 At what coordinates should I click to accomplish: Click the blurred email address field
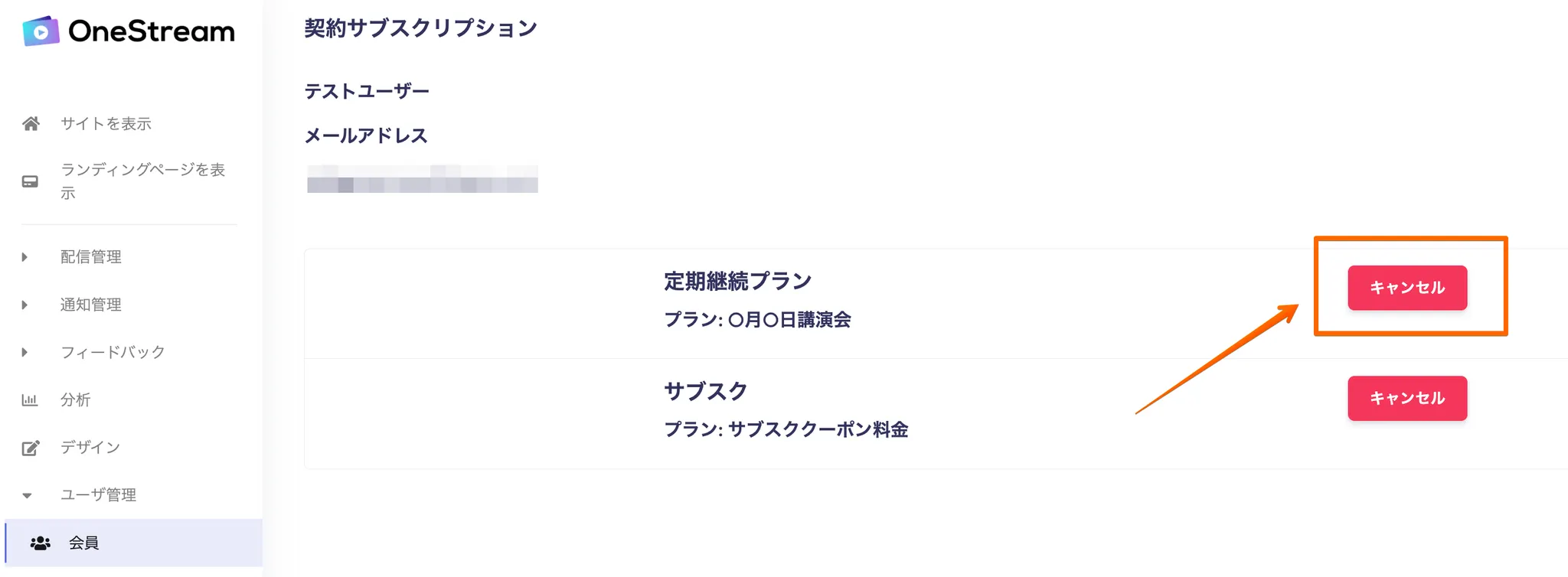point(422,179)
